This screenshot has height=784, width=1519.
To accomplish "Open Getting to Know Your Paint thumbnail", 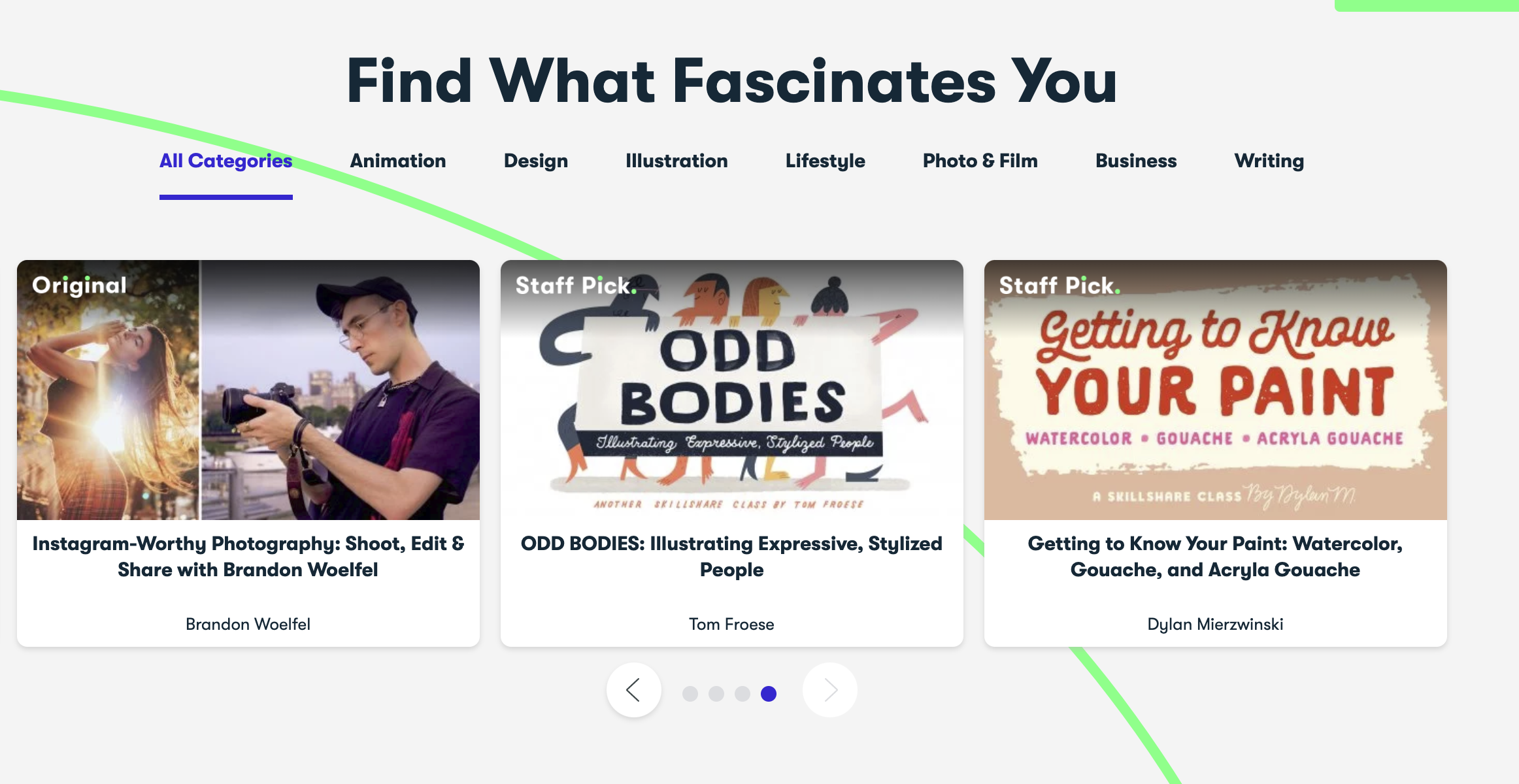I will (x=1216, y=390).
